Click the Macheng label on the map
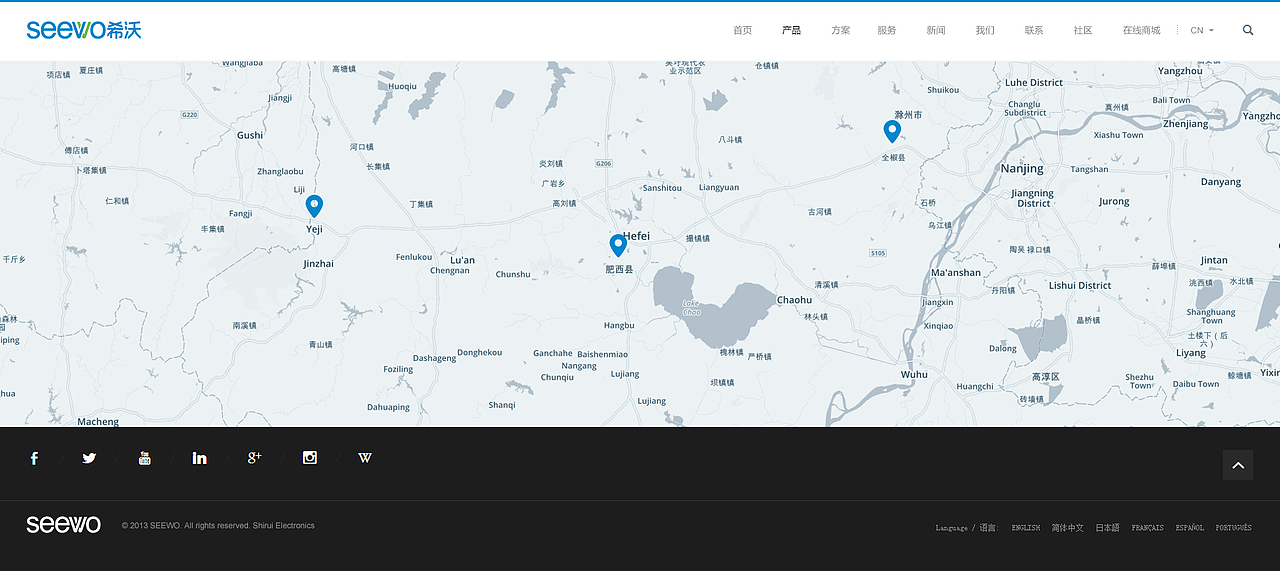1280x571 pixels. [98, 422]
